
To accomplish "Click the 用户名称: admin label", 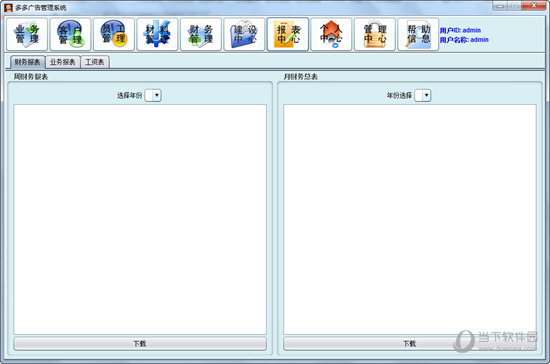I will coord(464,40).
